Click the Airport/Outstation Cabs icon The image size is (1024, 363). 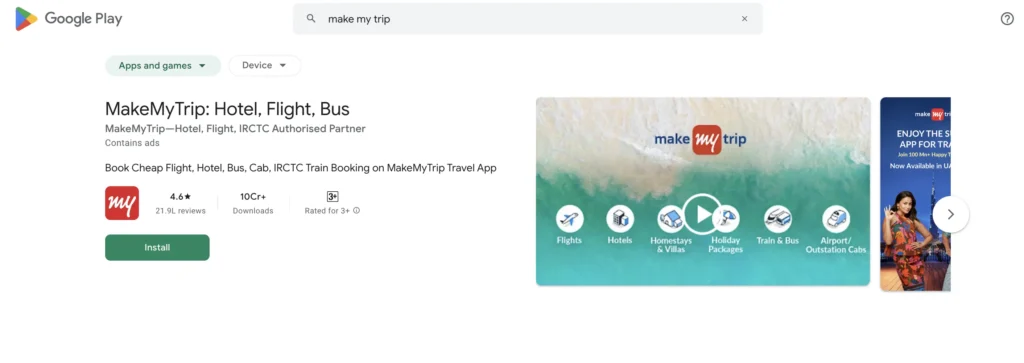coord(836,219)
